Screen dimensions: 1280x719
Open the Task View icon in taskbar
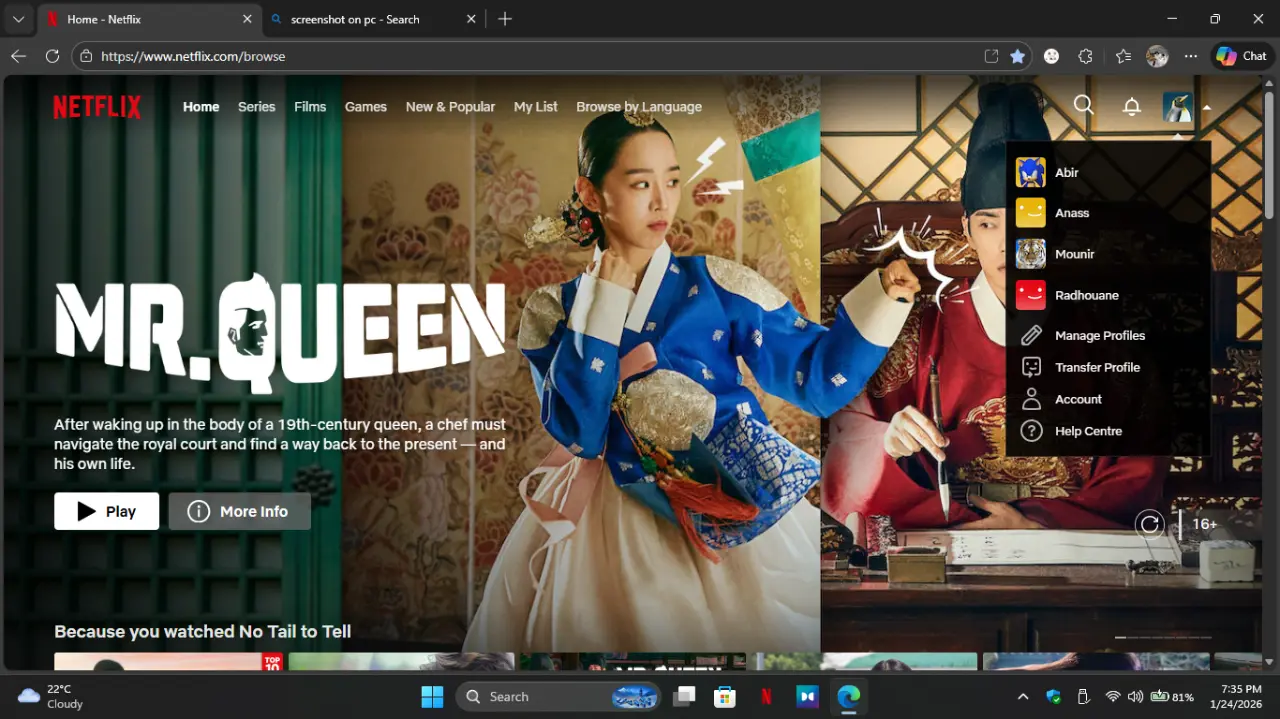684,697
